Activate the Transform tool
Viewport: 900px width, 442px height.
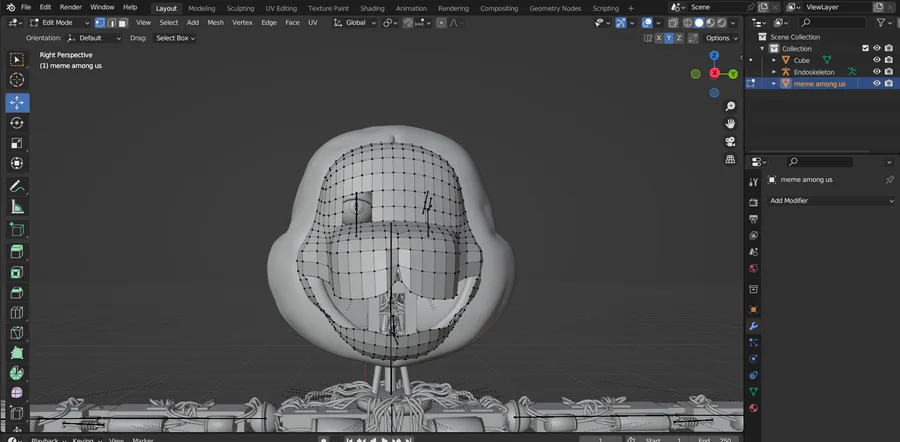(x=17, y=163)
